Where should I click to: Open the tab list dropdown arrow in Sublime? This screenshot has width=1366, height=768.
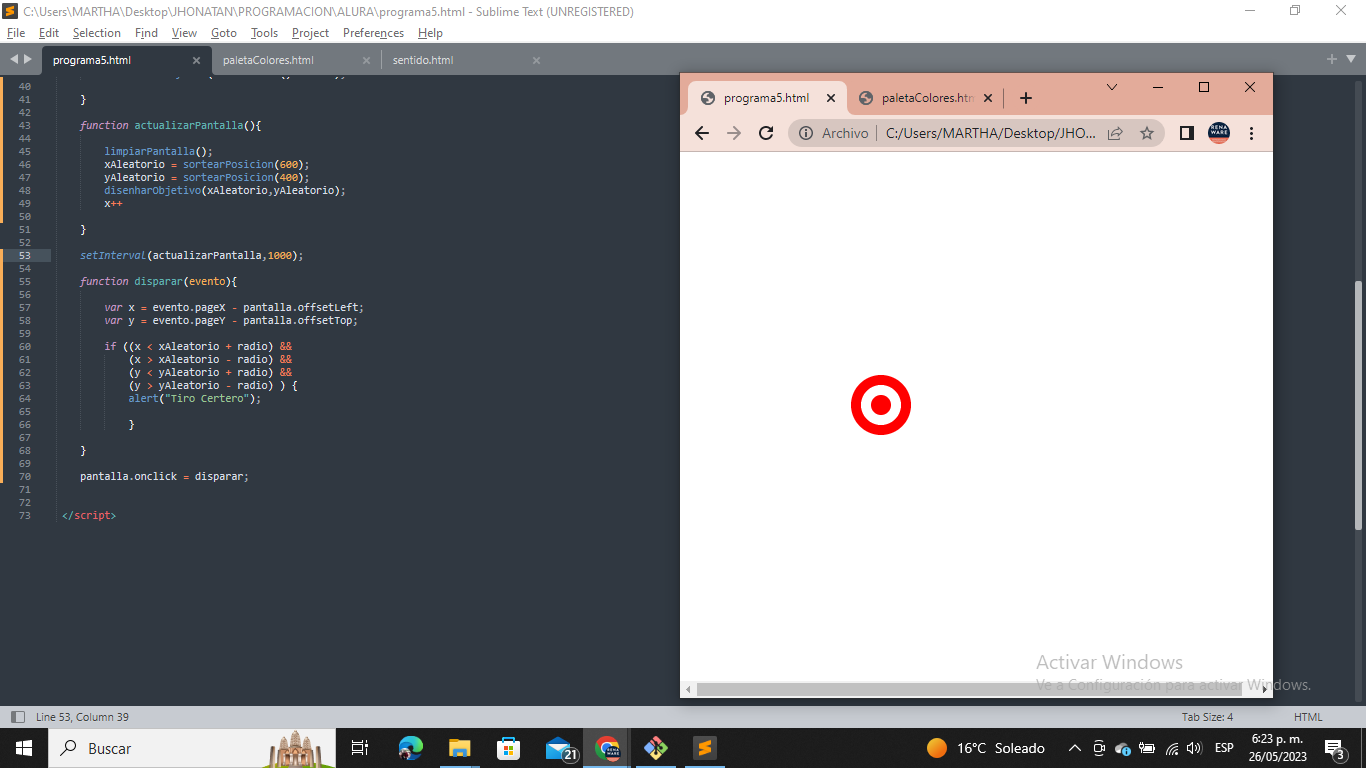(x=1349, y=59)
